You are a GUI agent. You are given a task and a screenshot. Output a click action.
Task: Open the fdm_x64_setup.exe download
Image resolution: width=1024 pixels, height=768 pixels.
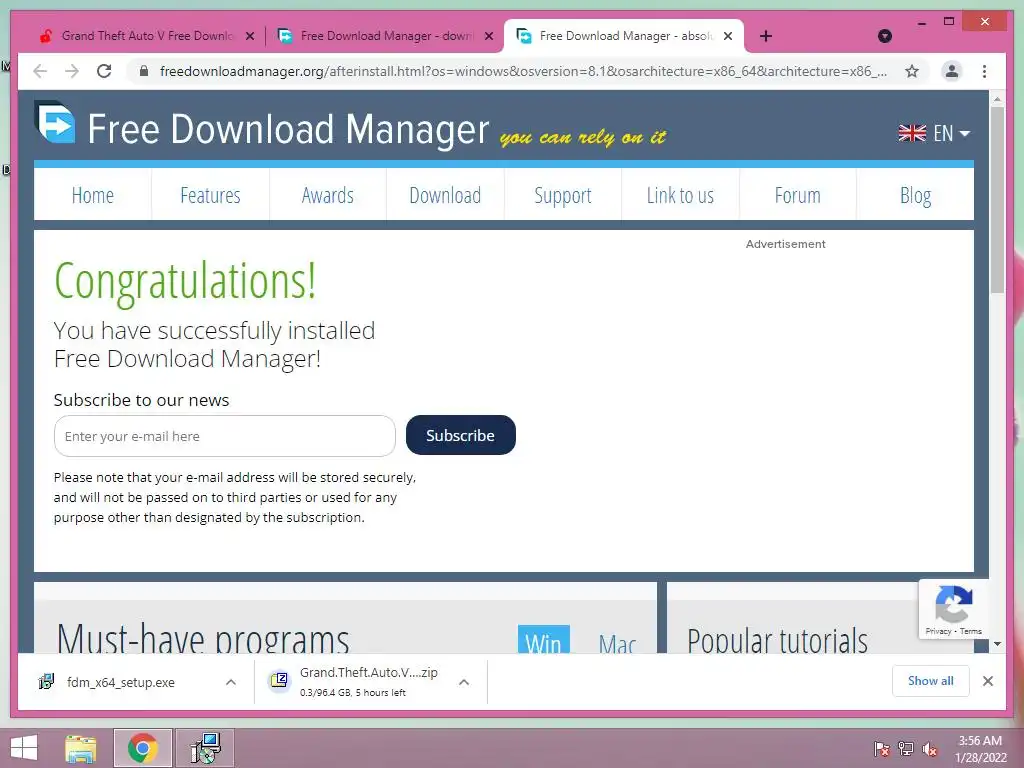click(x=121, y=682)
